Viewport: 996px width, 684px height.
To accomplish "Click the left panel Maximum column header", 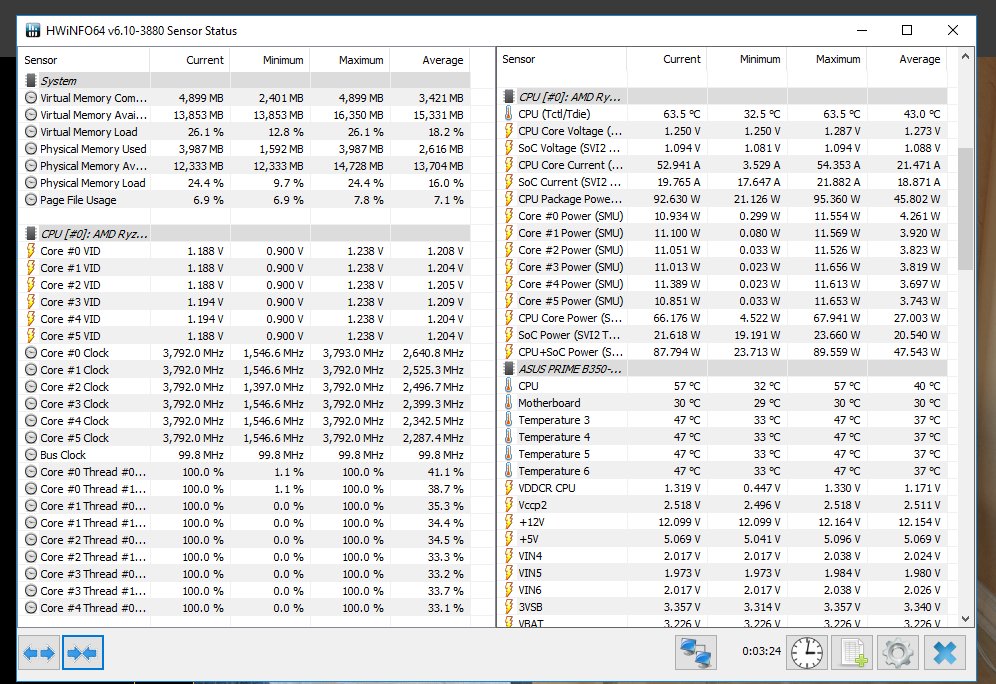I will click(x=350, y=60).
